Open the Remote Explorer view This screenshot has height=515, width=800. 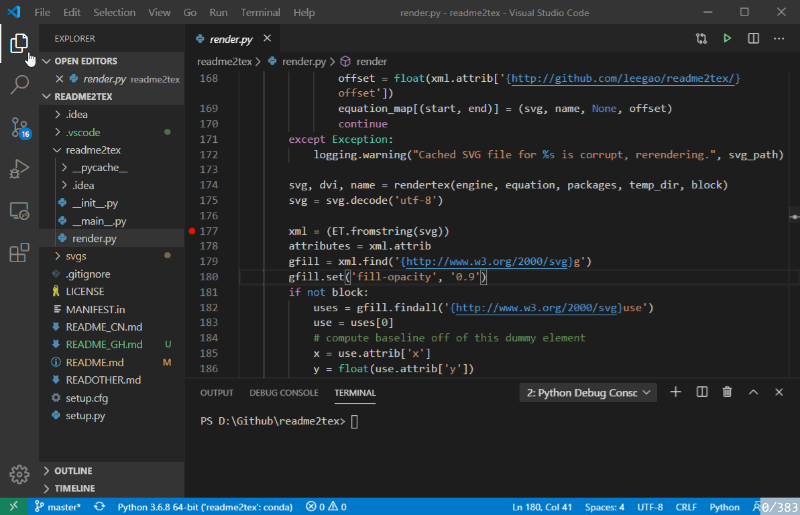click(19, 211)
